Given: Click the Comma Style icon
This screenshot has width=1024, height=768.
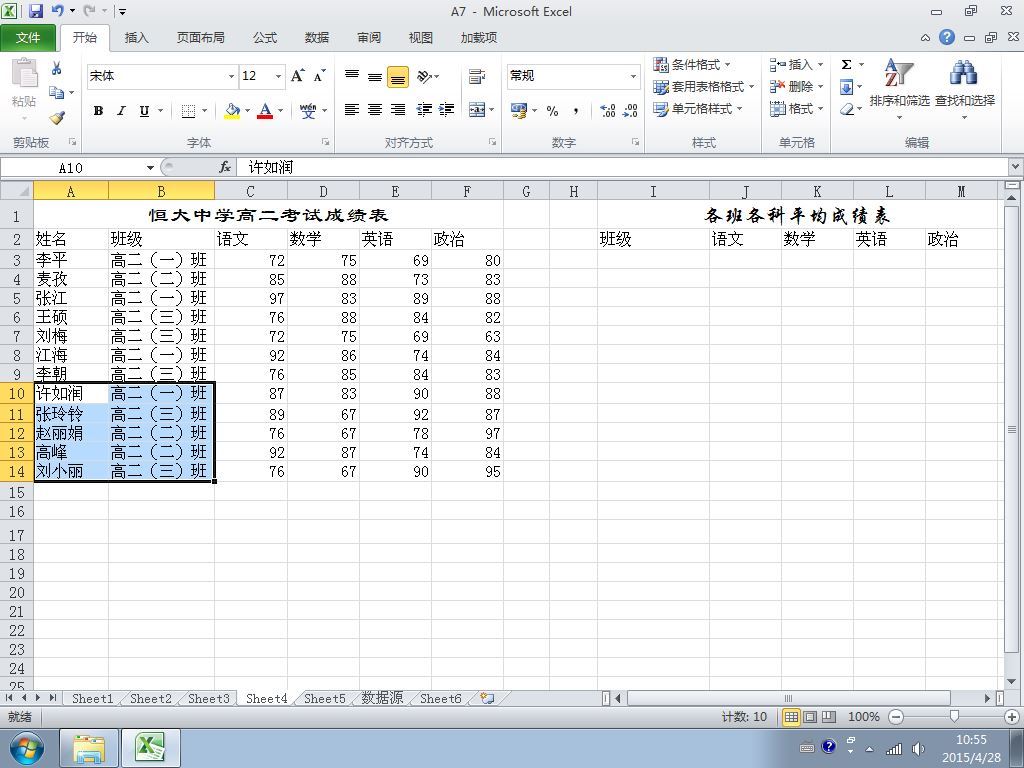Looking at the screenshot, I should tap(575, 111).
